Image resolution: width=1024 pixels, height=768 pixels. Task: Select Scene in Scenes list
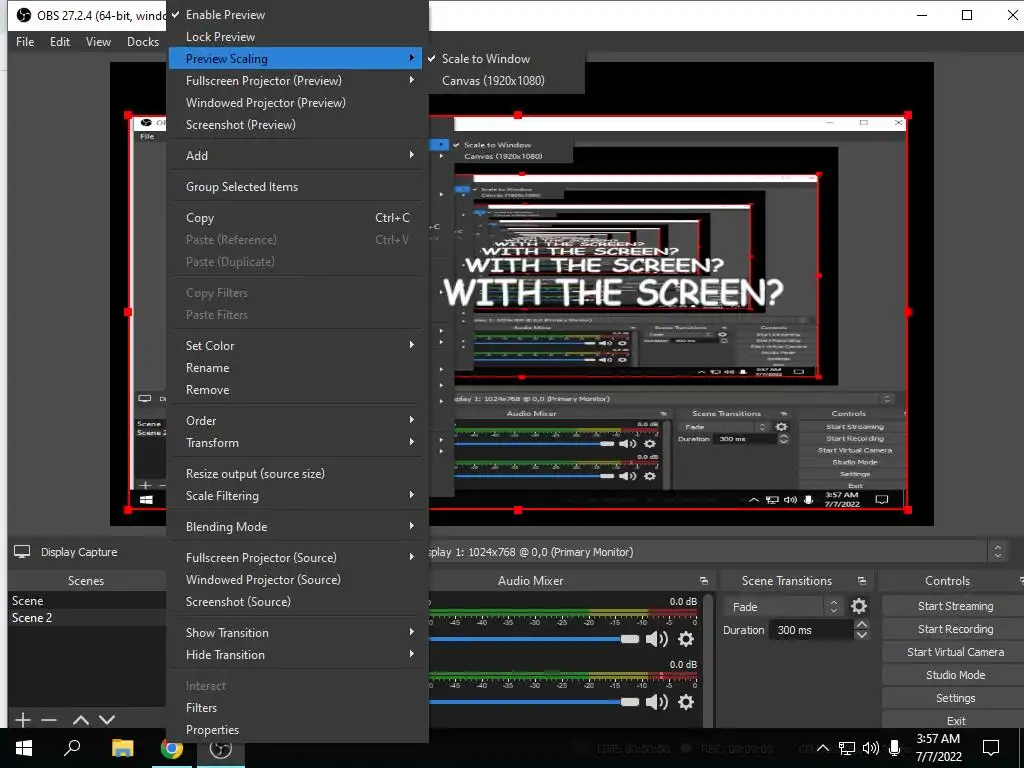tap(87, 601)
